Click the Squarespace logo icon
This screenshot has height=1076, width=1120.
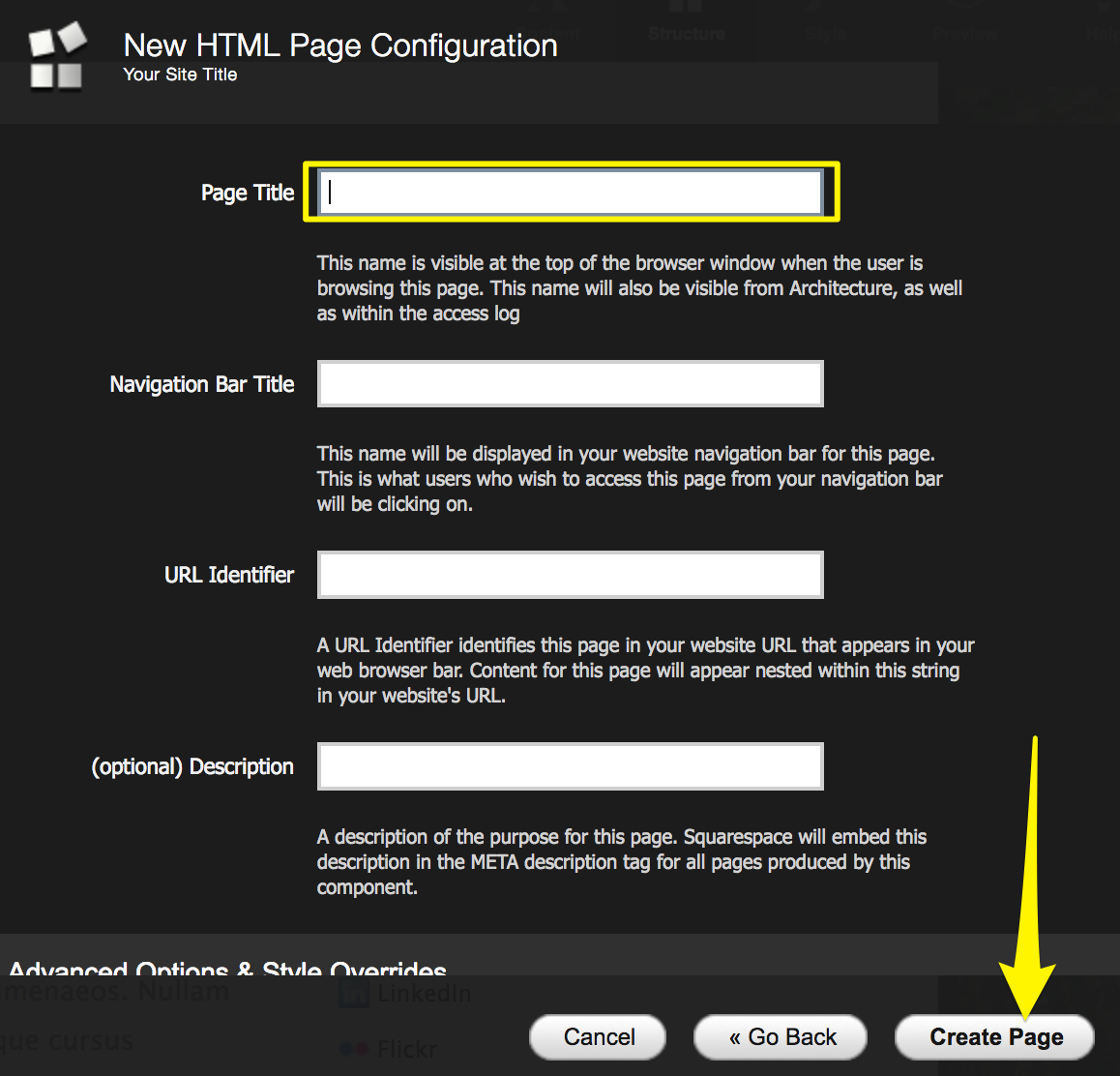point(56,57)
